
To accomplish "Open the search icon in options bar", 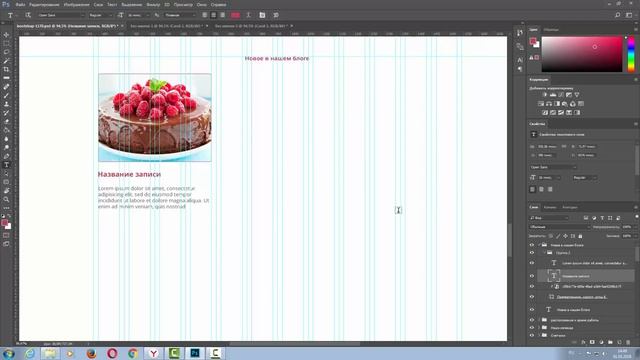I will tap(618, 15).
